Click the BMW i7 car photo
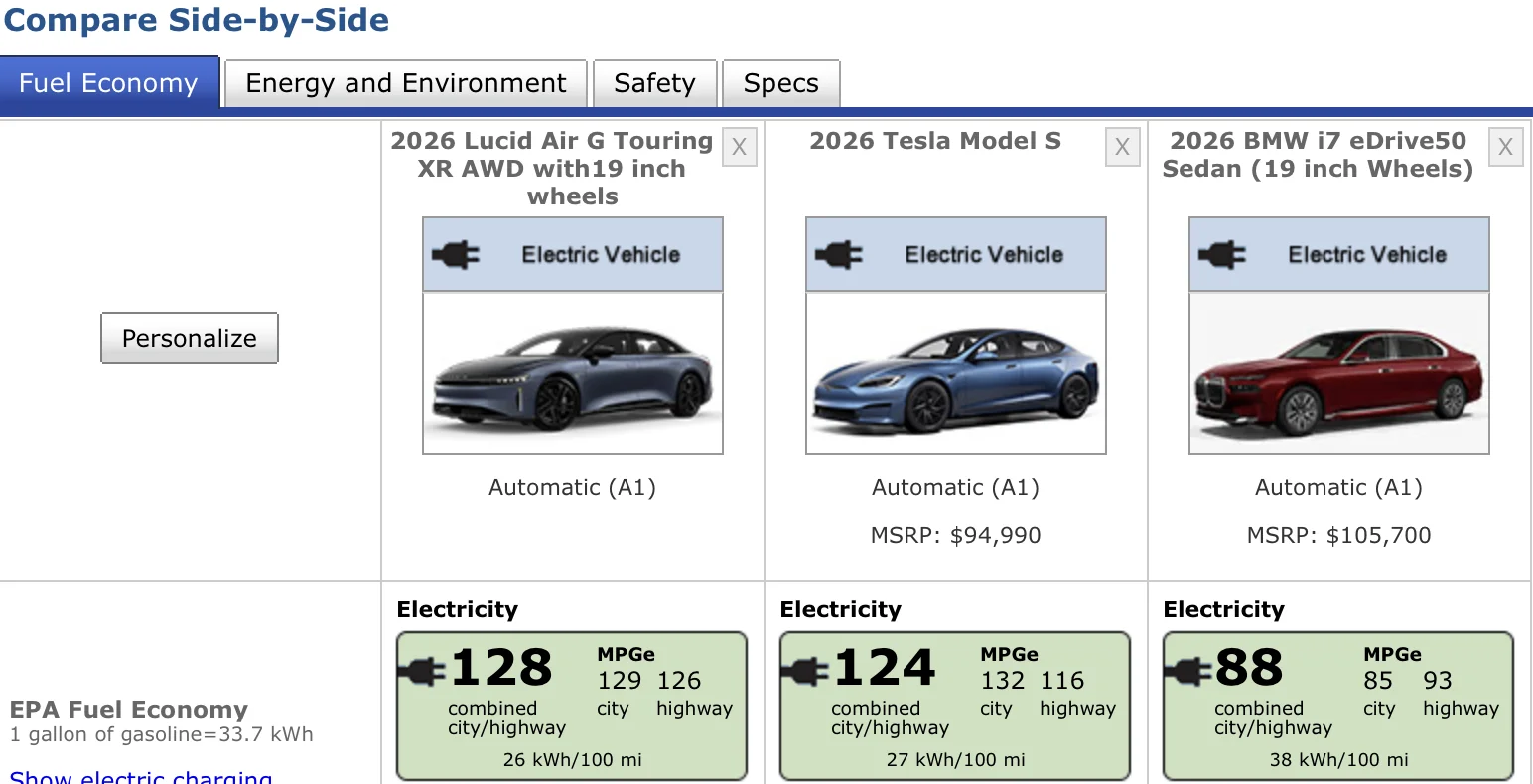The height and width of the screenshot is (784, 1533). pyautogui.click(x=1339, y=373)
